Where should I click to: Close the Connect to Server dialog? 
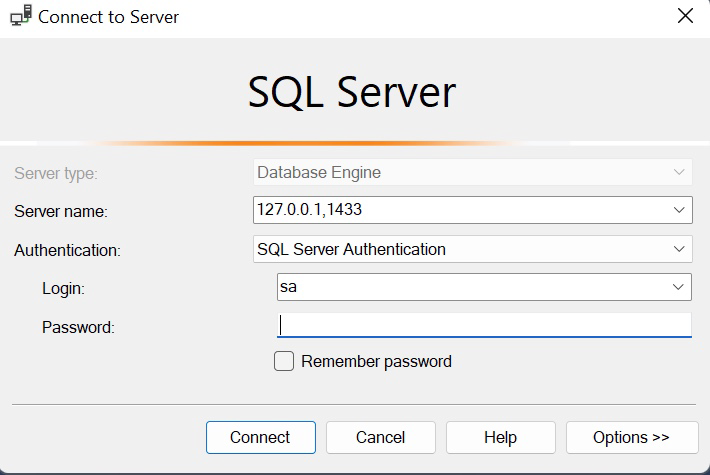(685, 17)
